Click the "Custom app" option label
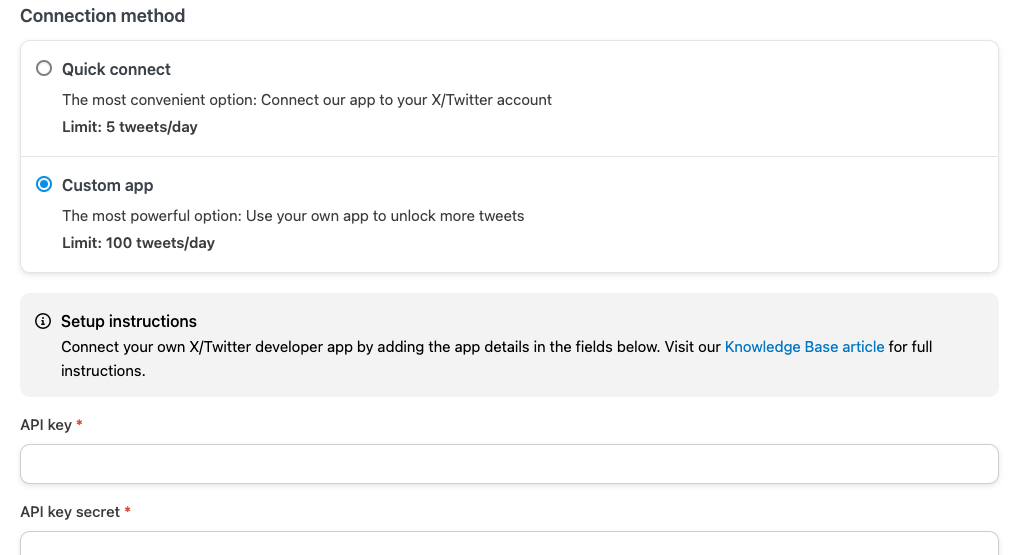The image size is (1010, 555). (107, 185)
